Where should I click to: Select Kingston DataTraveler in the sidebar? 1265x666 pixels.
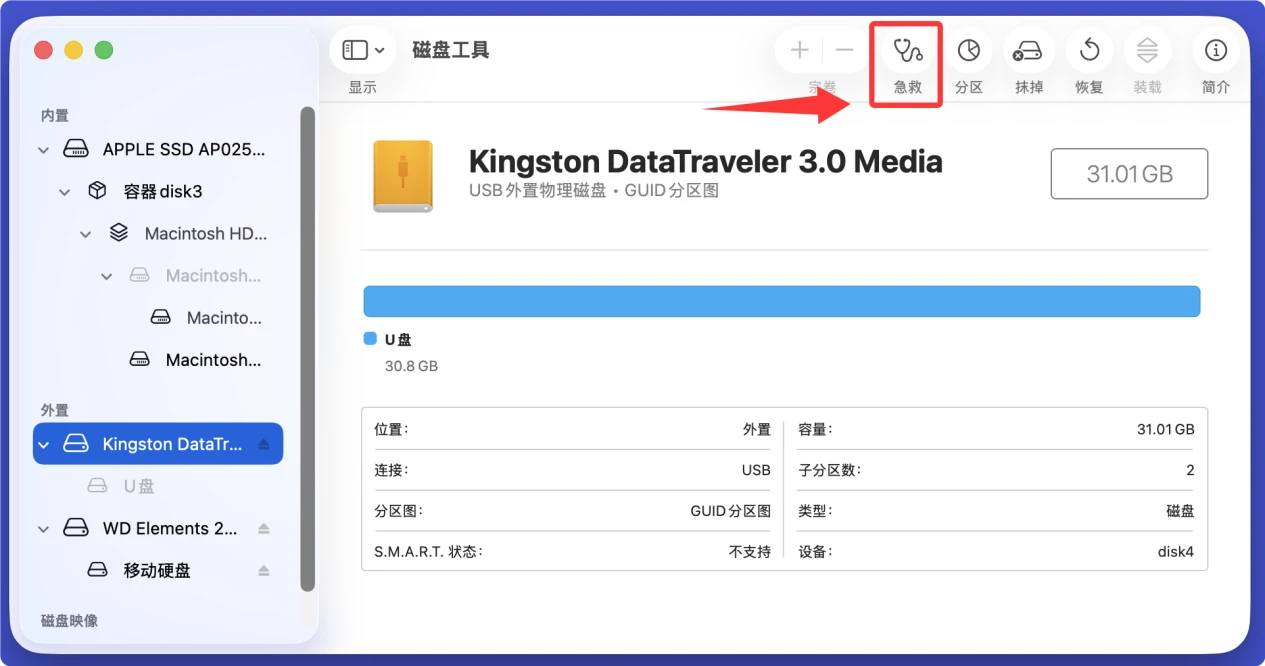(158, 444)
